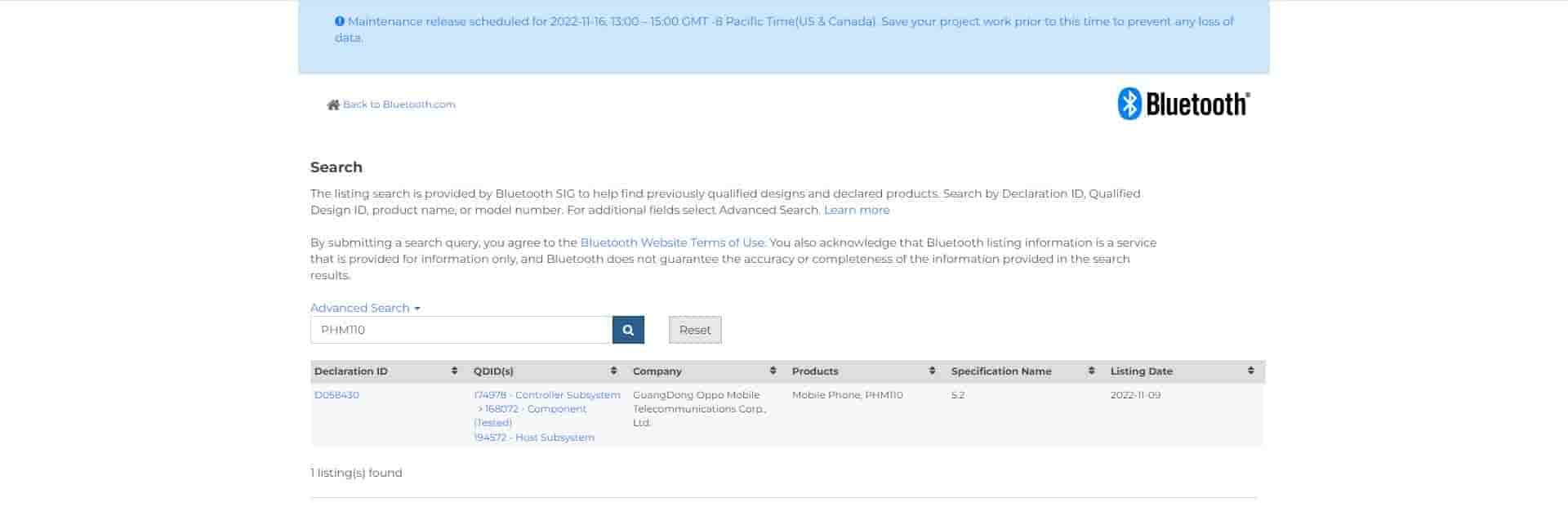Viewport: 1568px width, 529px height.
Task: Open declaration D058430
Action: [336, 395]
